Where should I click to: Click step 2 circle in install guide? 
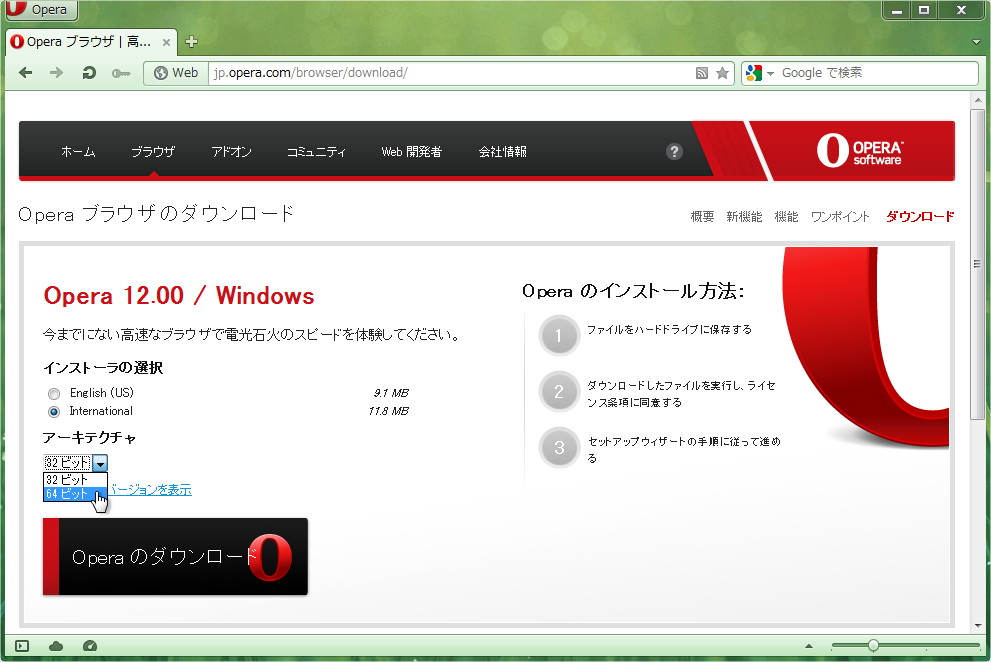coord(559,391)
